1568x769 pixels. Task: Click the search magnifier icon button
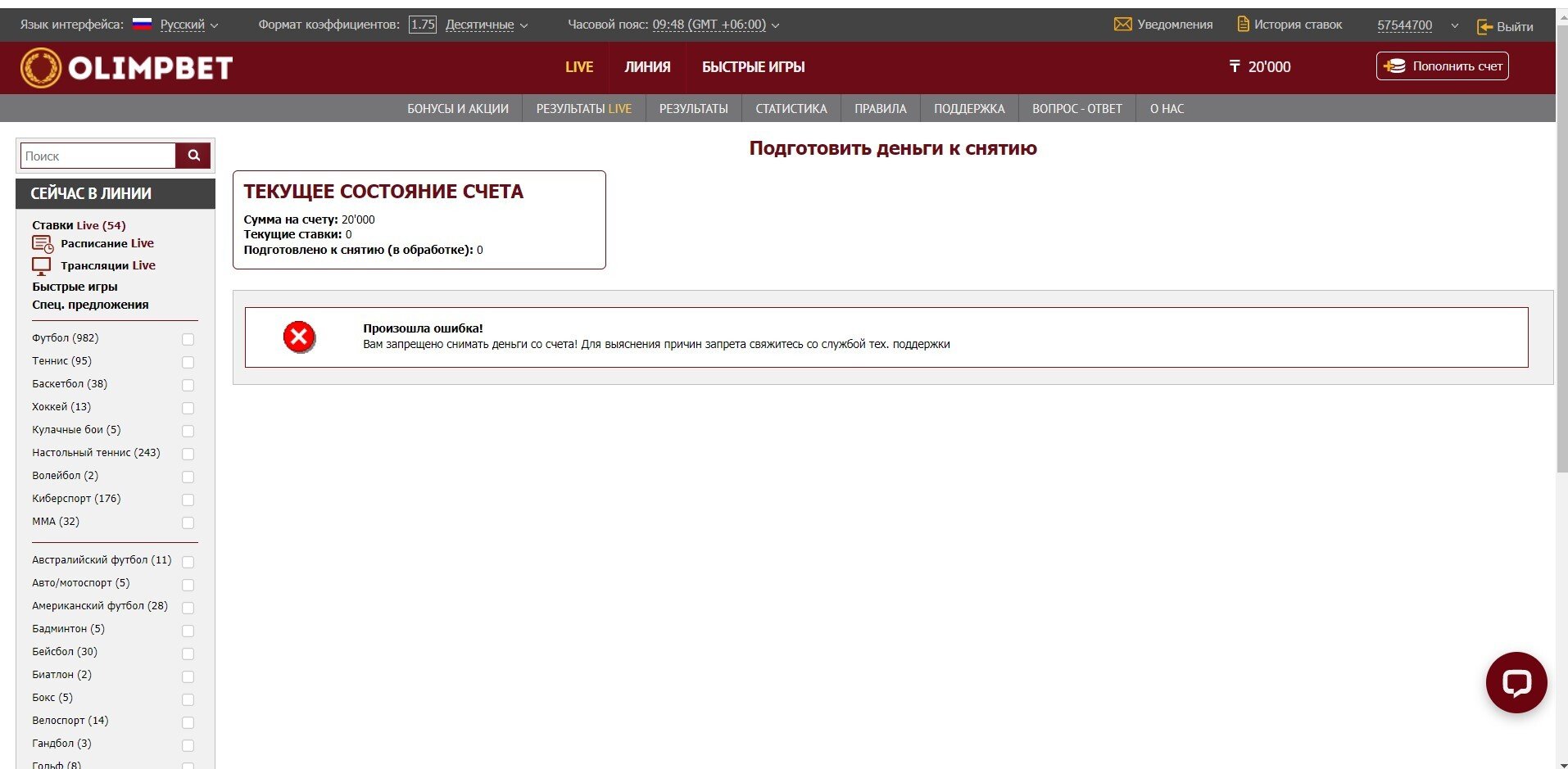click(193, 156)
